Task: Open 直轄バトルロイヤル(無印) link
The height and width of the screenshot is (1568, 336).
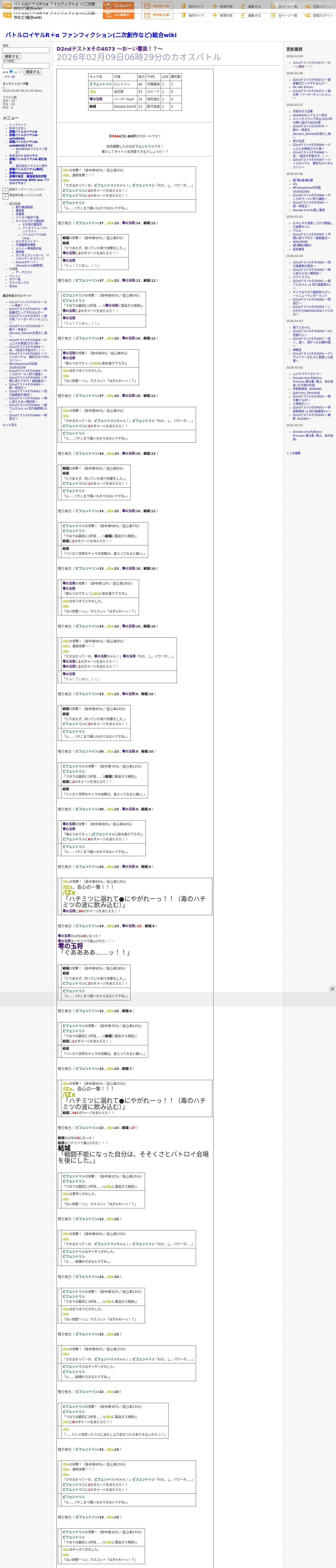Action: 26,169
